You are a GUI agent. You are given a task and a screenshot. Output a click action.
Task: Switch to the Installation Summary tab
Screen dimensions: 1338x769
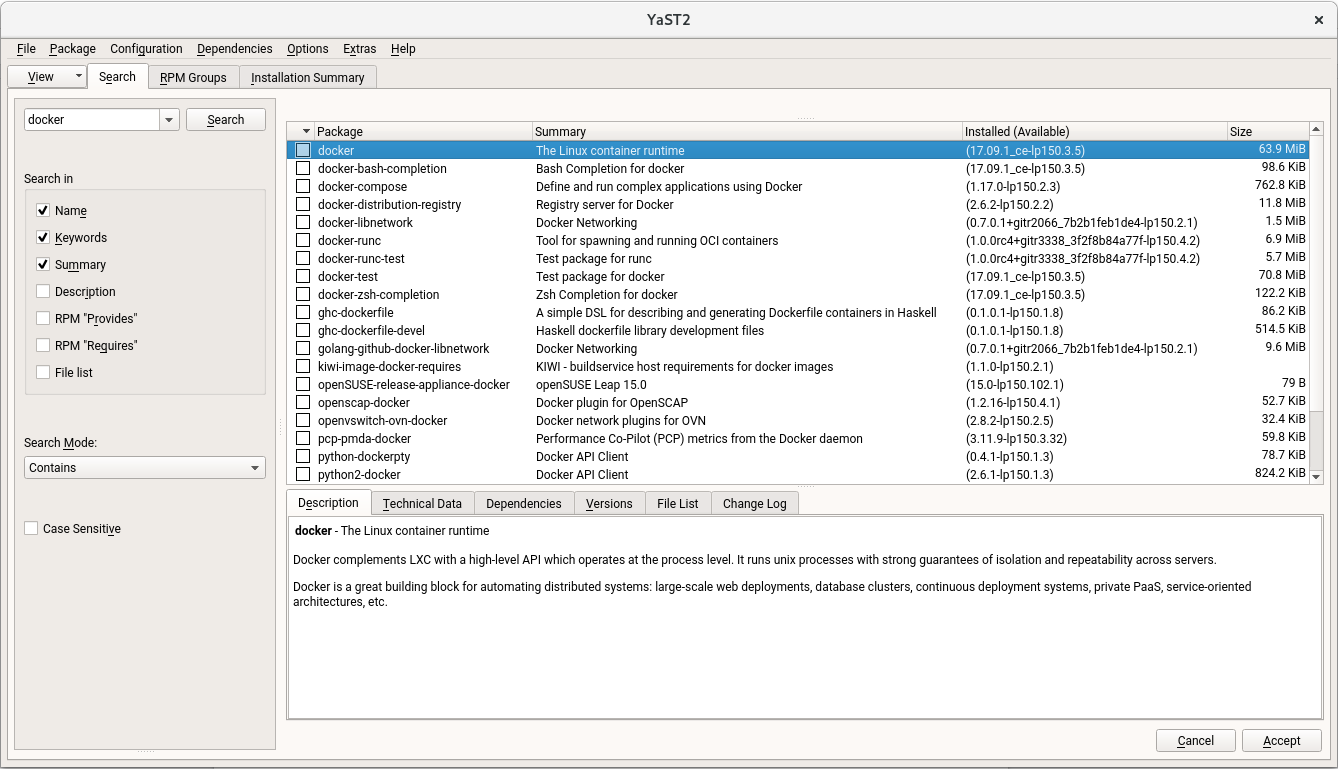tap(308, 77)
